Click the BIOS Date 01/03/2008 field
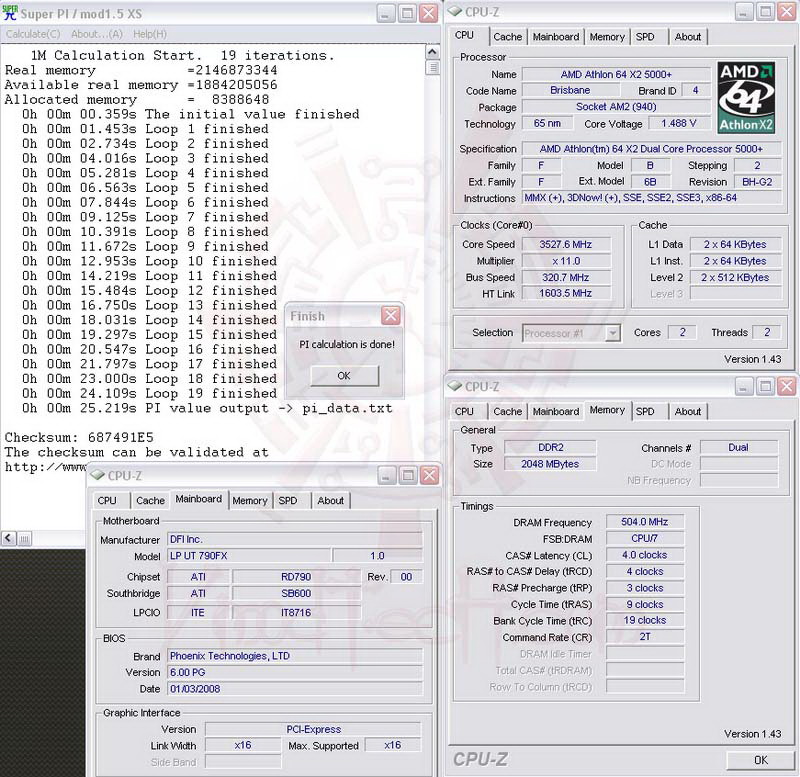Image resolution: width=800 pixels, height=777 pixels. [295, 689]
